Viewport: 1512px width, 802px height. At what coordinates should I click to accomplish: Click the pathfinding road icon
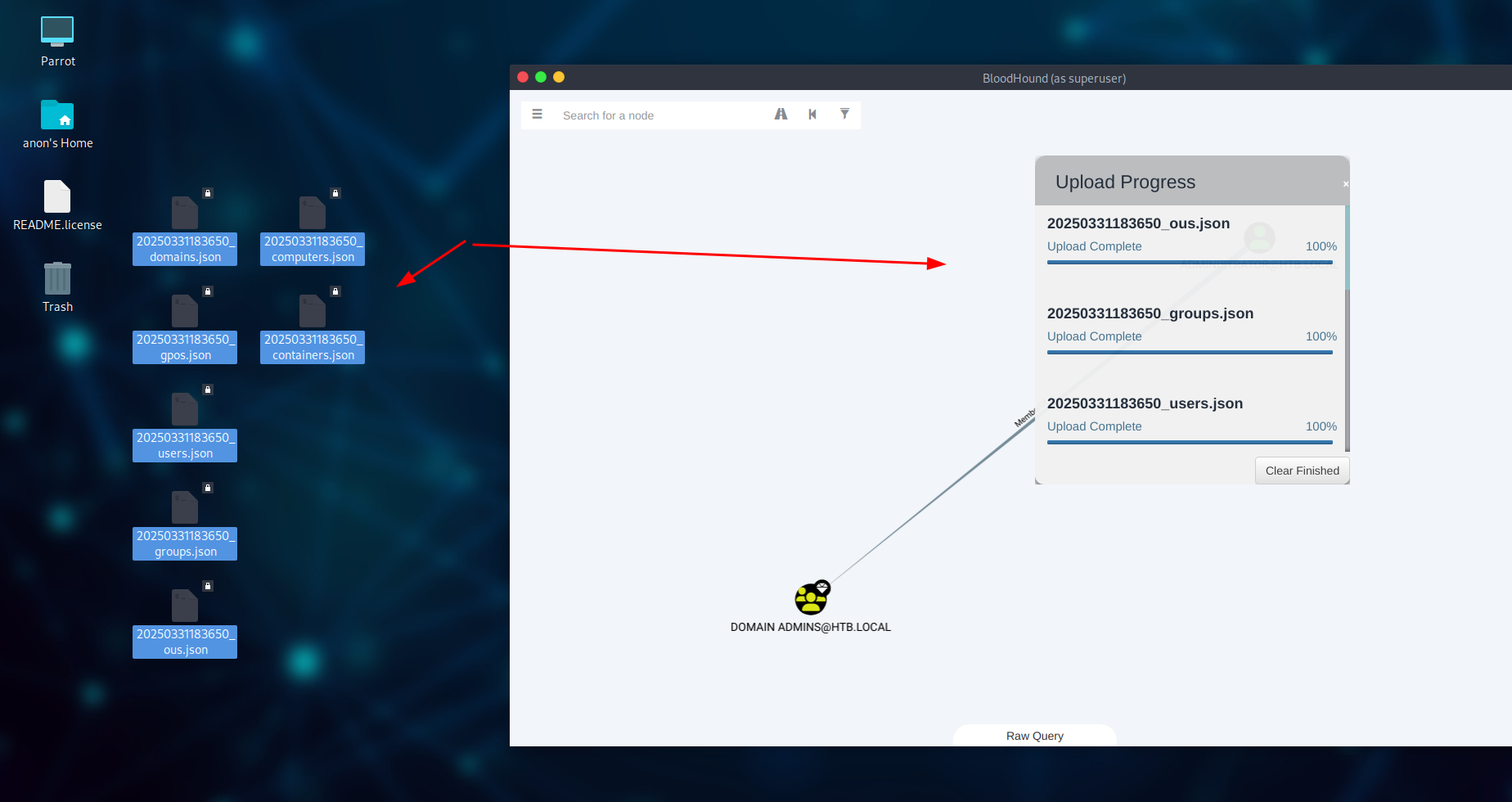point(781,115)
